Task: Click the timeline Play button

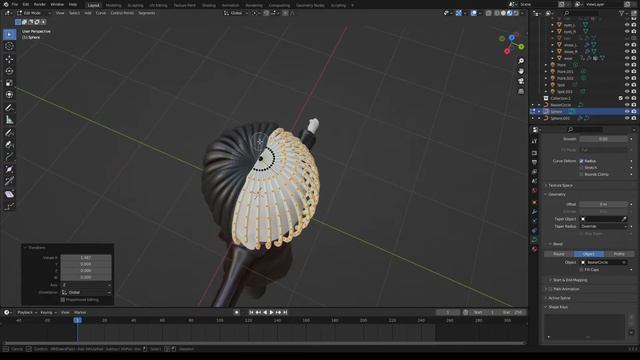Action: pyautogui.click(x=272, y=312)
